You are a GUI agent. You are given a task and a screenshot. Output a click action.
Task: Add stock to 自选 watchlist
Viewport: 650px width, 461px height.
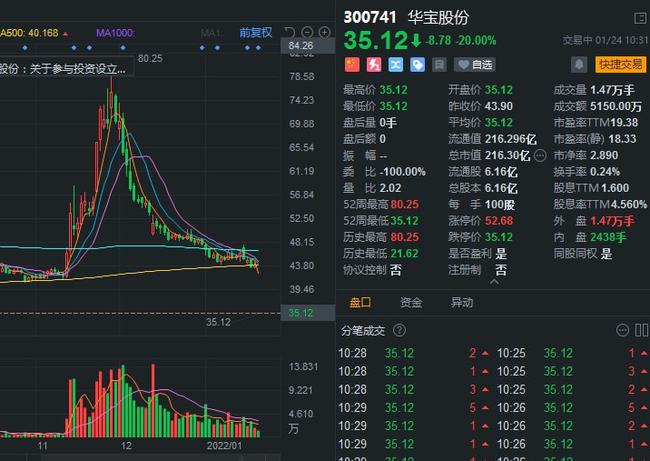pyautogui.click(x=475, y=65)
